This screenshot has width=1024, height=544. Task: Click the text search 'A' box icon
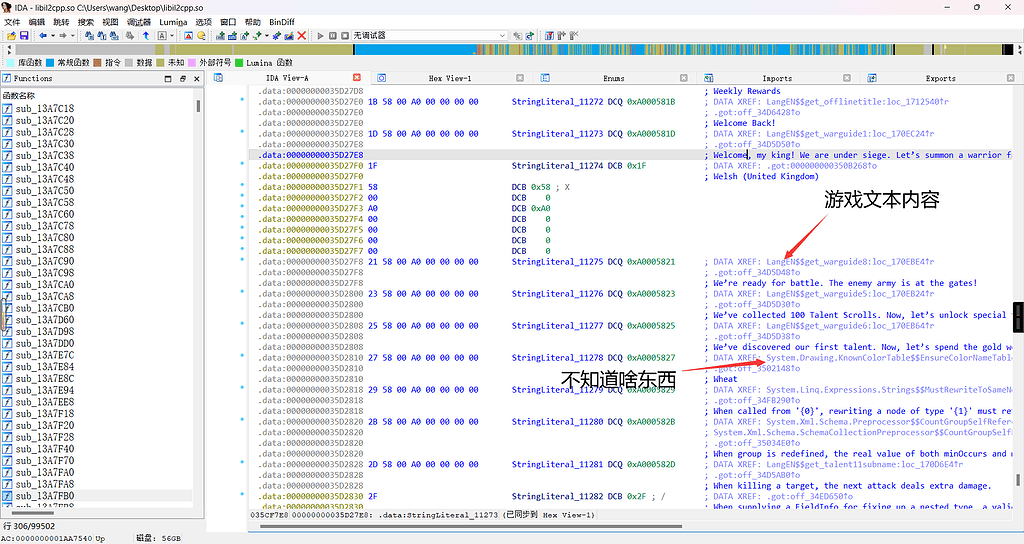pyautogui.click(x=161, y=35)
